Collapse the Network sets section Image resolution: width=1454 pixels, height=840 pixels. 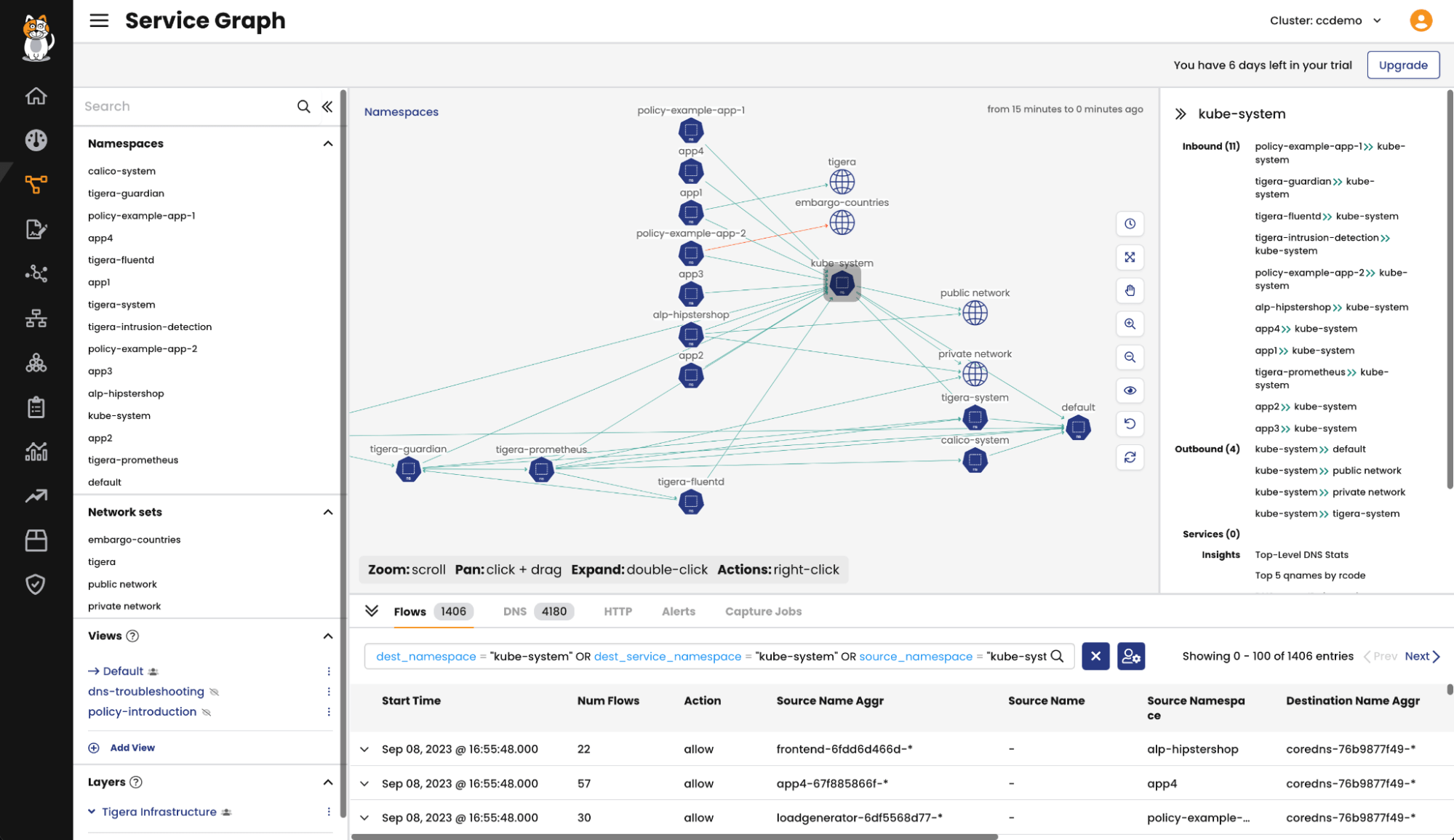click(328, 512)
